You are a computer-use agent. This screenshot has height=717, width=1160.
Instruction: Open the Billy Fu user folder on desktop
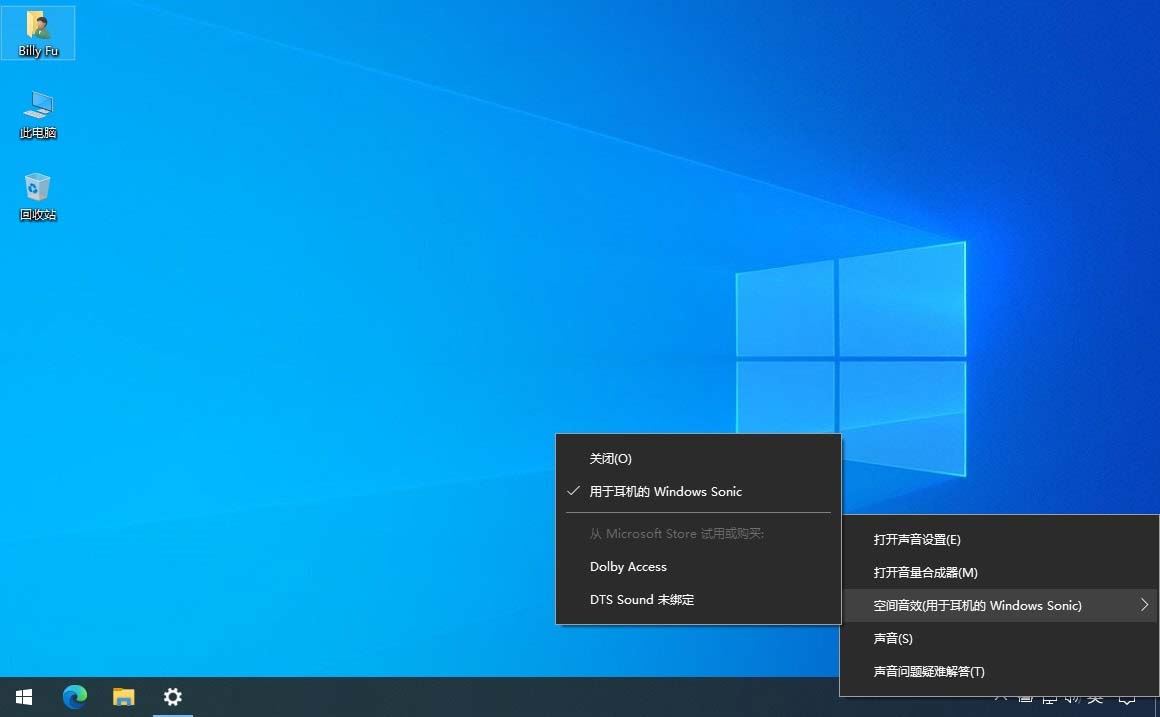(x=37, y=32)
